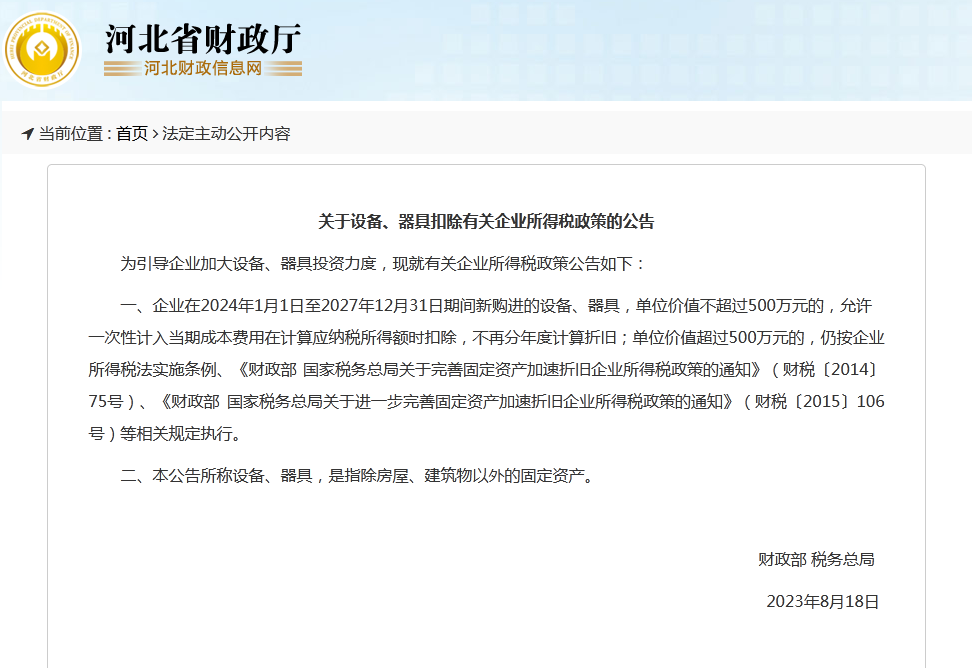
Task: Open the 法定主动公开内容 breadcrumb link
Action: [226, 133]
